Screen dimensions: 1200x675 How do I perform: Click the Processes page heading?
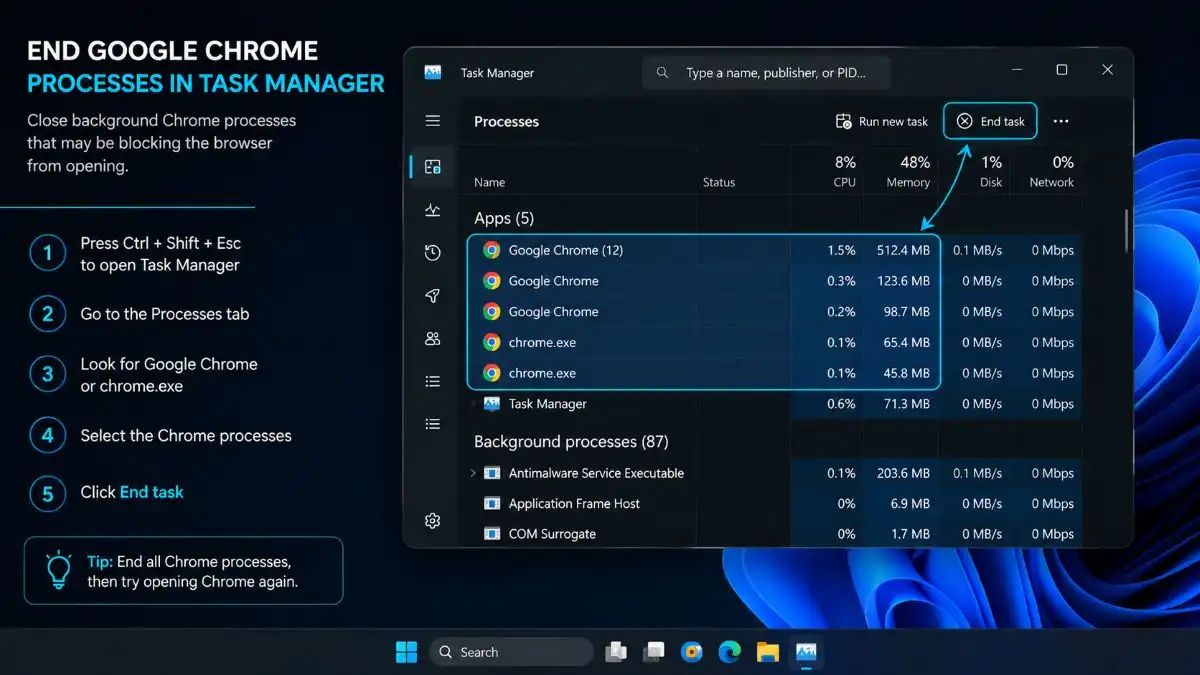[x=506, y=121]
